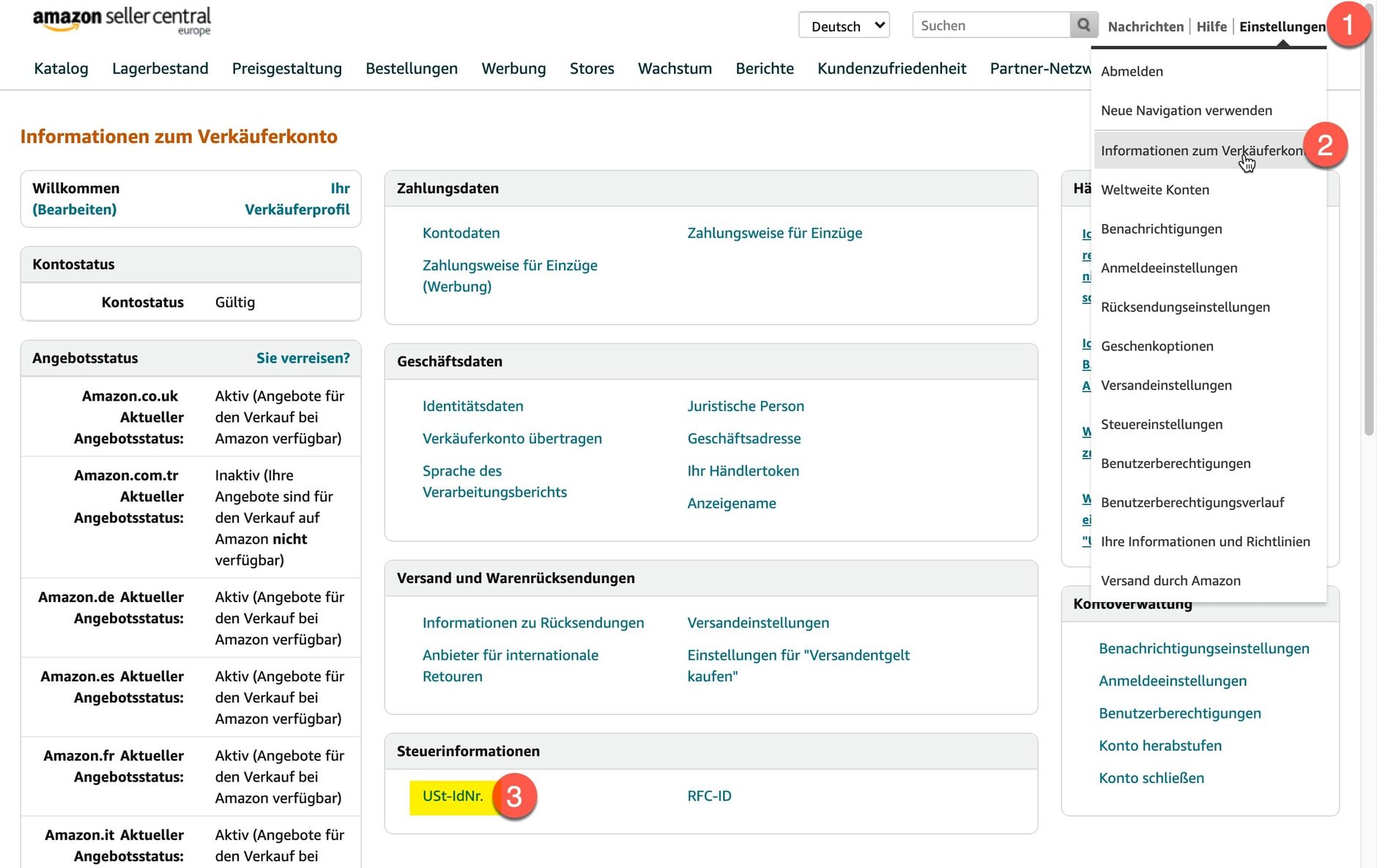Click the Sie verreisen? link
1377x868 pixels.
(x=303, y=358)
